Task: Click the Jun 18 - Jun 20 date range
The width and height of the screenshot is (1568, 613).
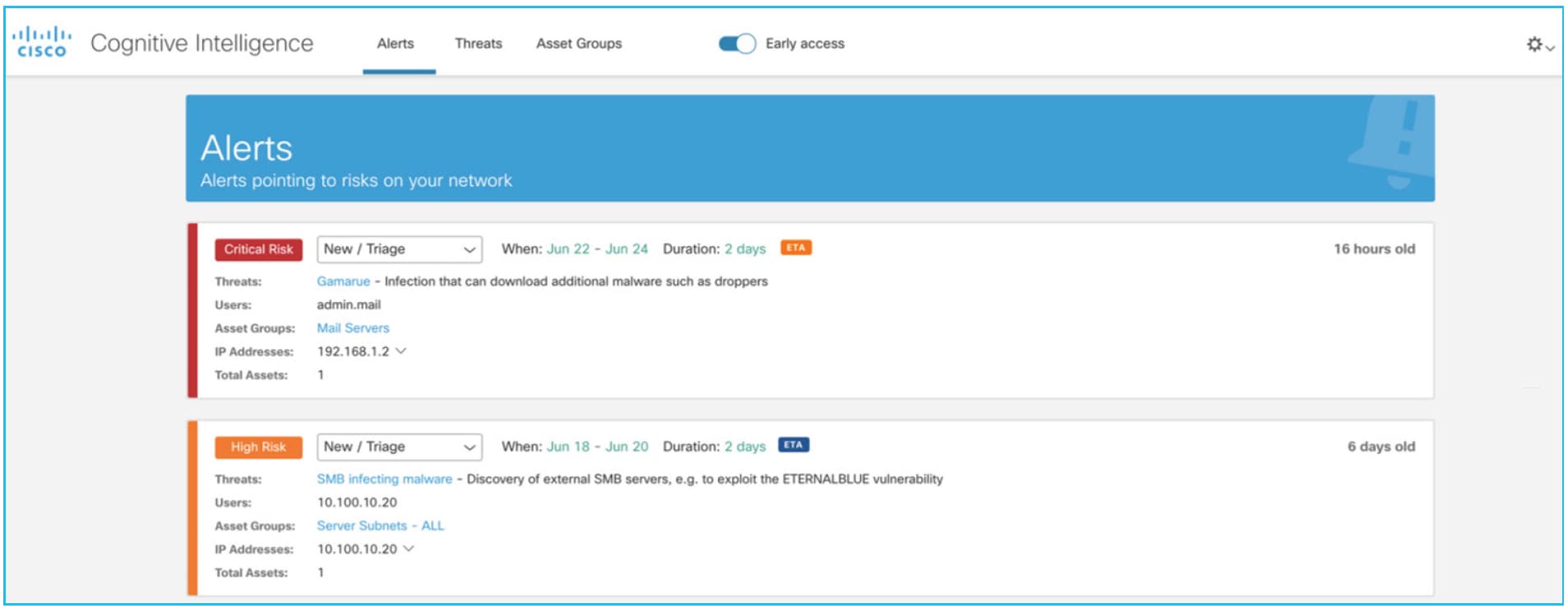Action: coord(598,446)
